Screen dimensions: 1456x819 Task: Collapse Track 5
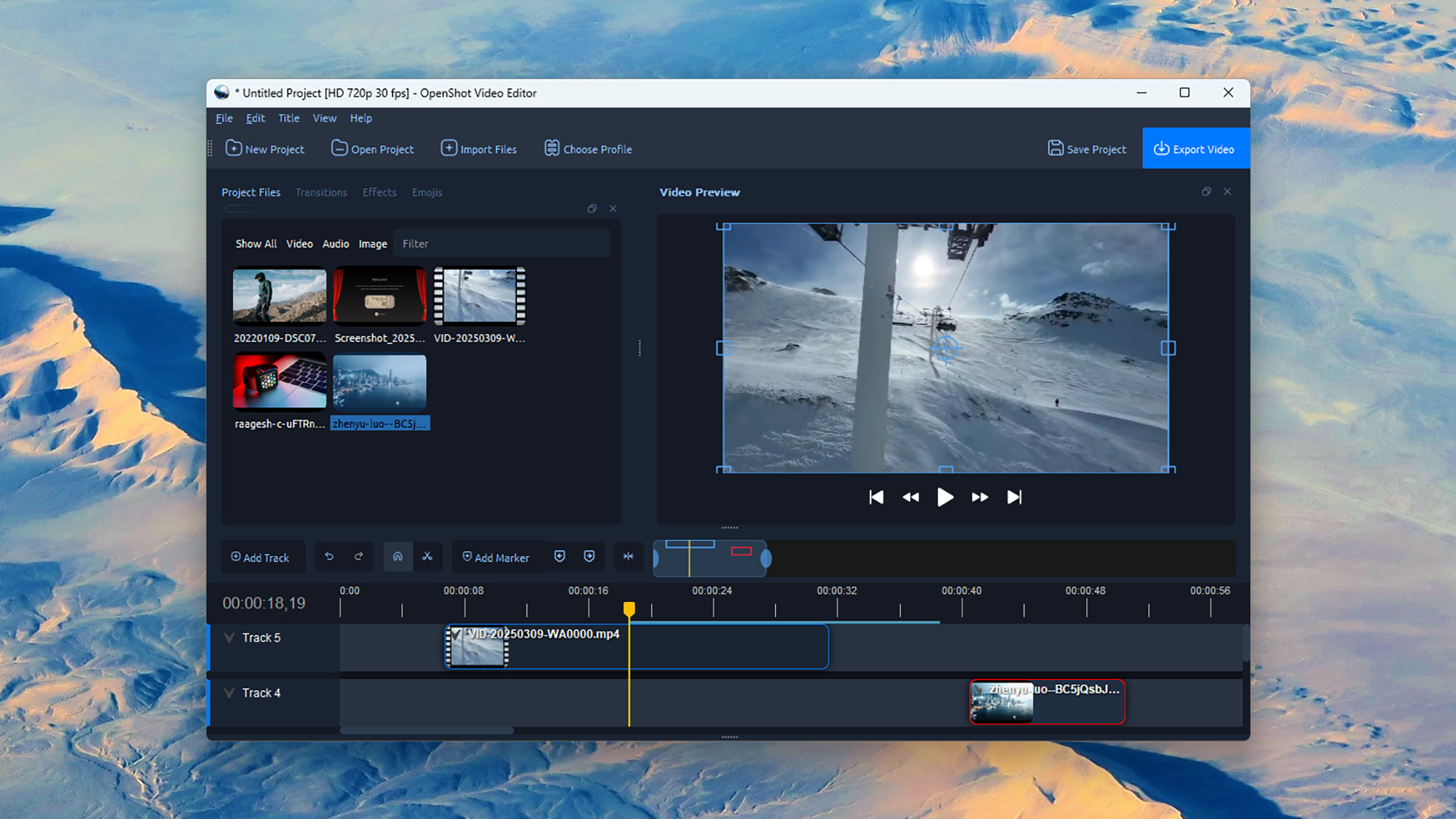(x=229, y=637)
